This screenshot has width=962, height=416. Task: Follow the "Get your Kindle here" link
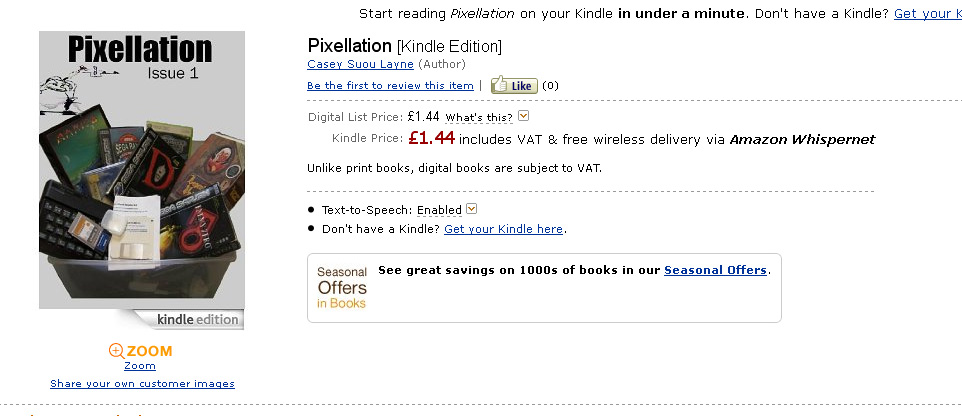pos(503,229)
